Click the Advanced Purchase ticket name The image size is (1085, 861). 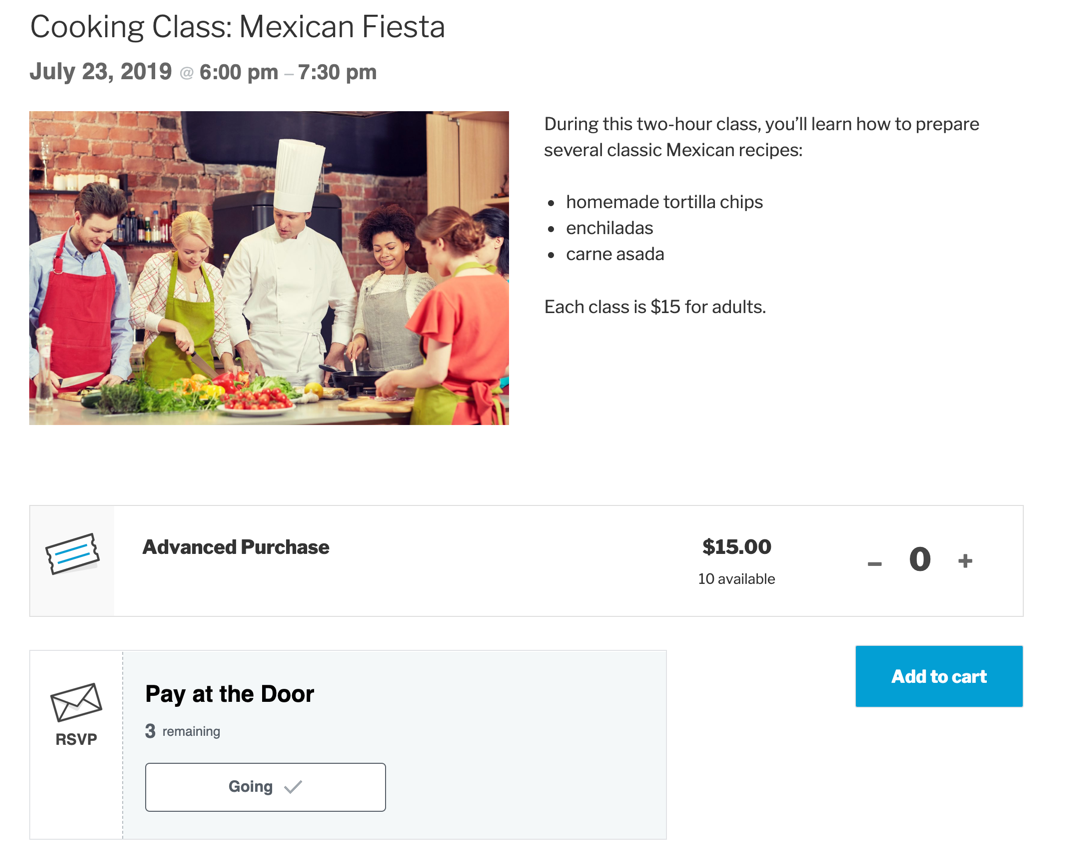pos(236,547)
